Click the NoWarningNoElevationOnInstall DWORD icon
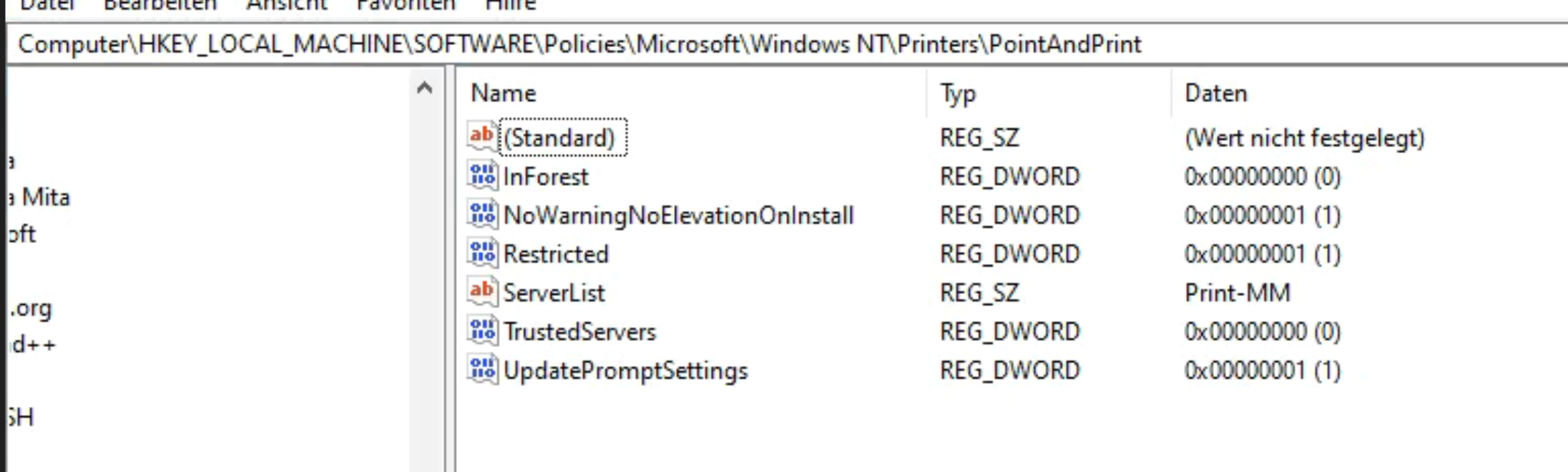 (x=482, y=214)
